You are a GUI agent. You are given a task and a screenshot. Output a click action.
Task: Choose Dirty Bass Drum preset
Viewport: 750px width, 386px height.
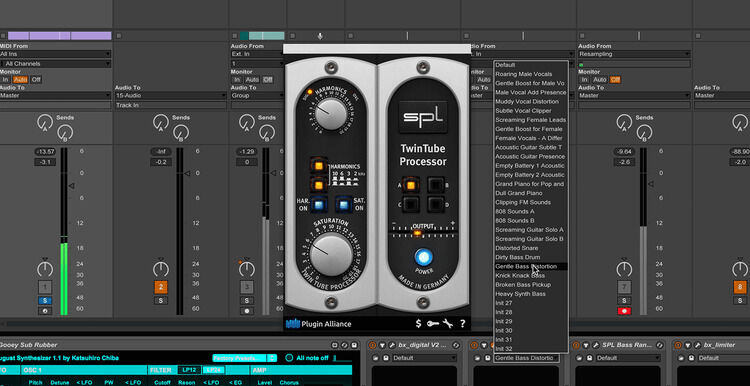coord(530,257)
